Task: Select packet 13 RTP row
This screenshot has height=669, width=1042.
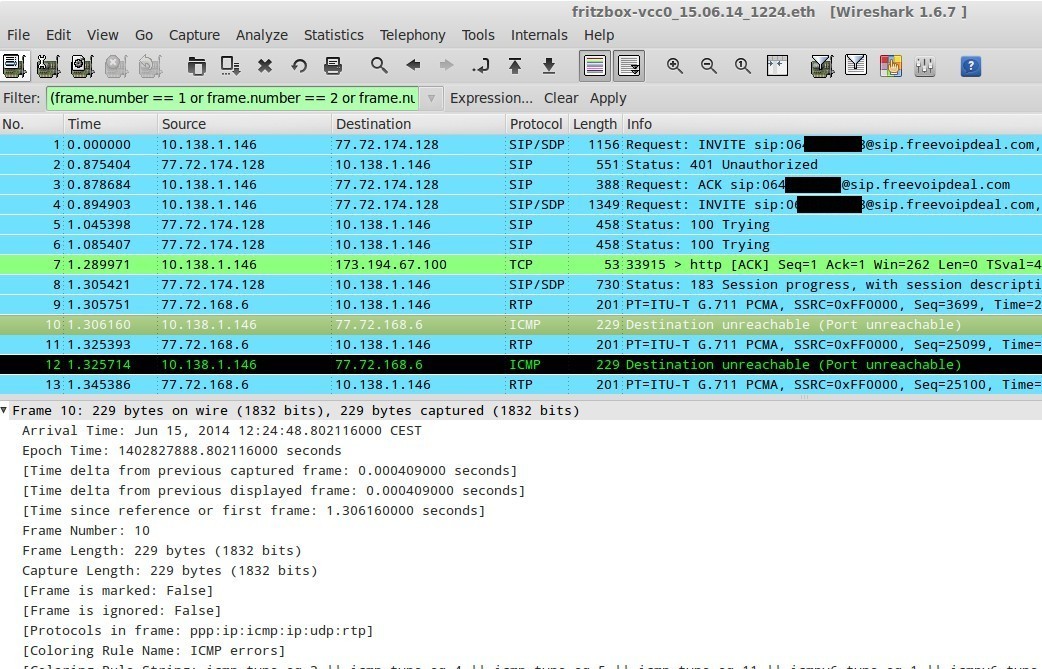Action: pyautogui.click(x=521, y=384)
